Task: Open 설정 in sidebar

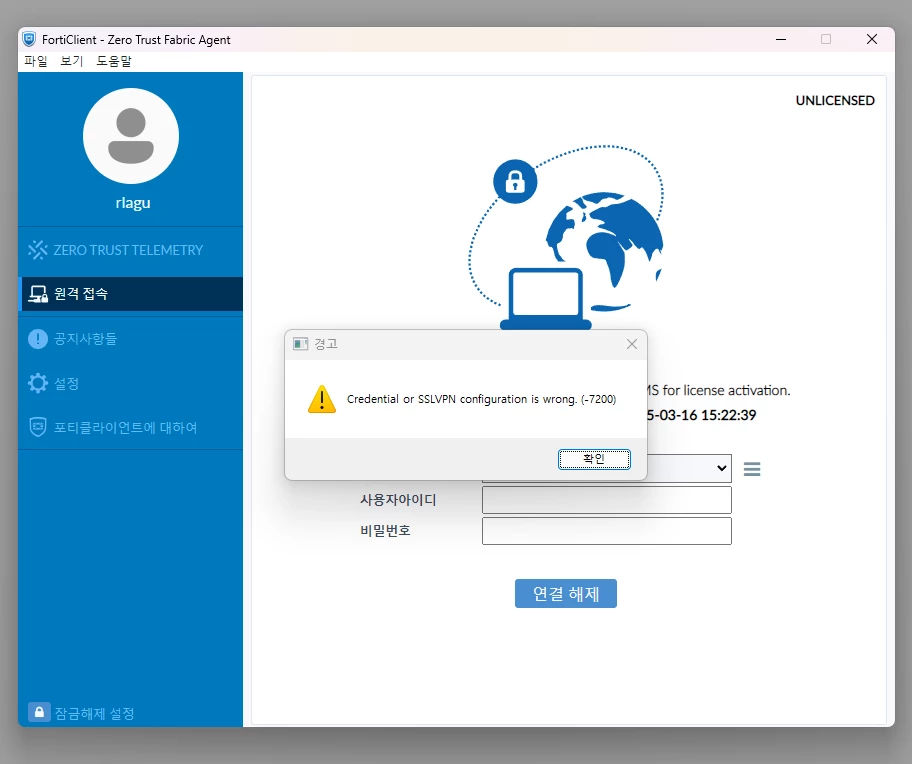Action: click(130, 383)
